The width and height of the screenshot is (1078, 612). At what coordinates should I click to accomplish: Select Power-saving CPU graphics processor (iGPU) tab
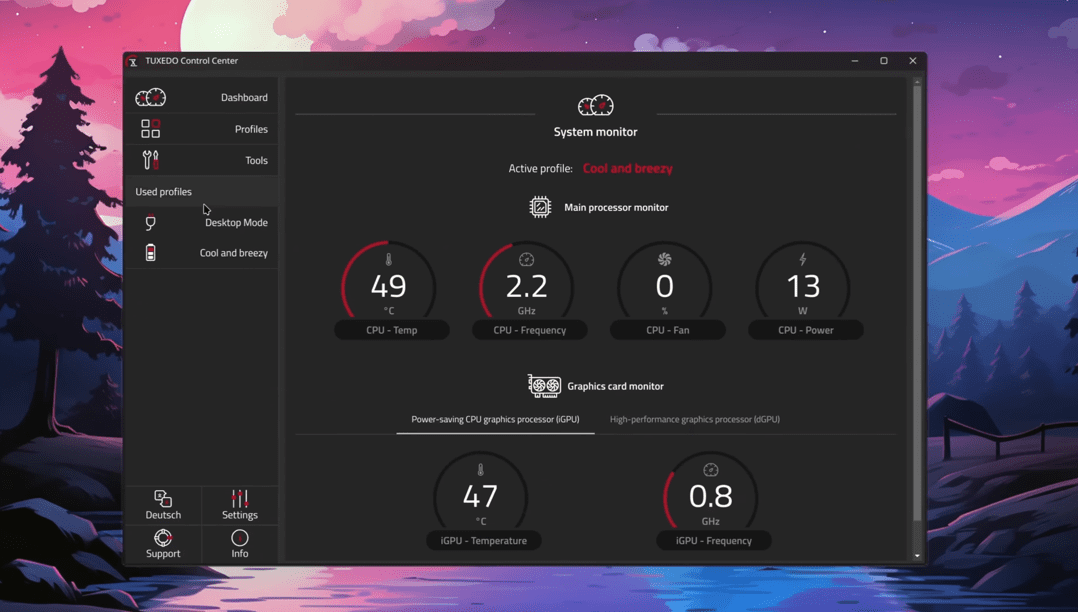(495, 420)
